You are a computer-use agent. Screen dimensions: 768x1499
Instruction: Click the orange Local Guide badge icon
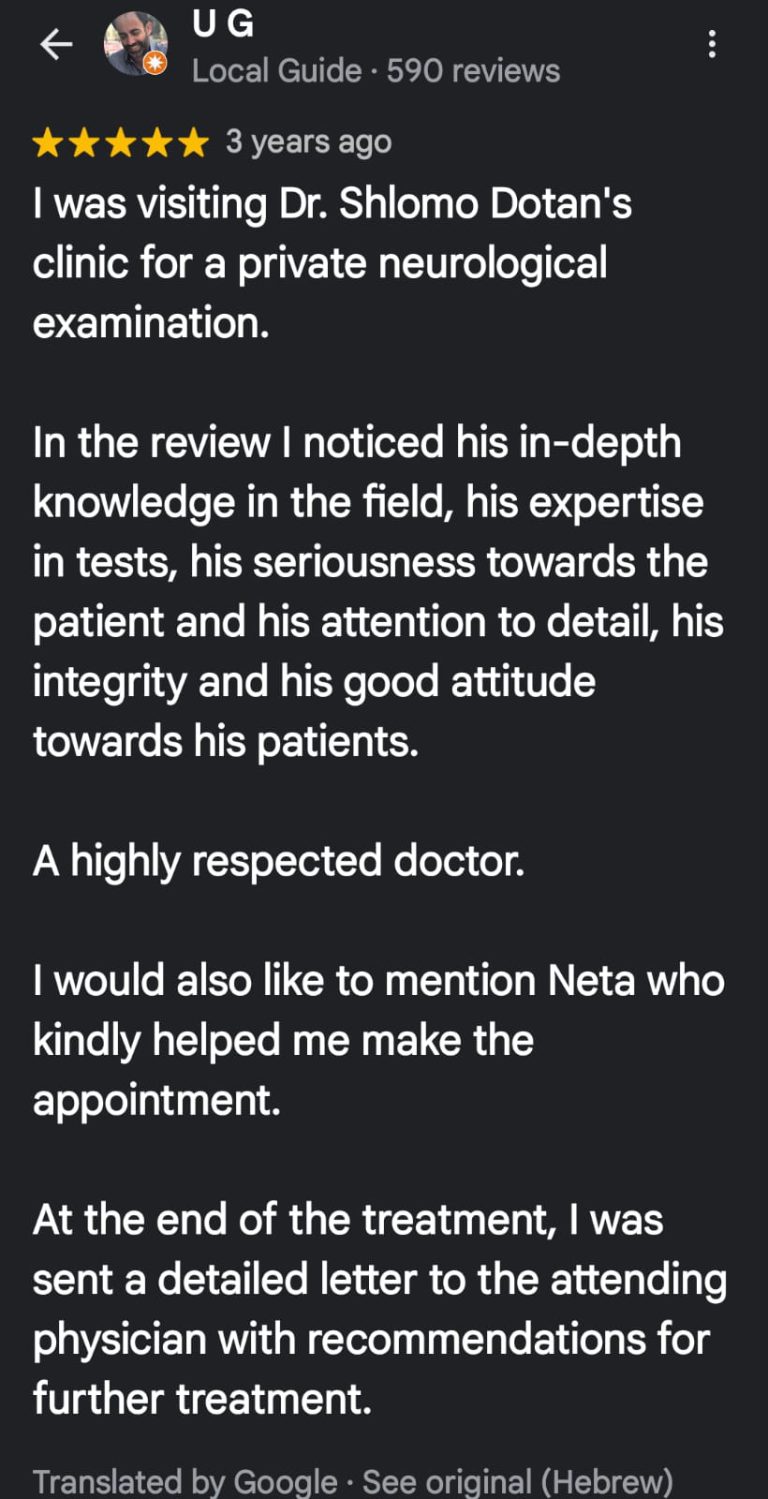coord(156,64)
